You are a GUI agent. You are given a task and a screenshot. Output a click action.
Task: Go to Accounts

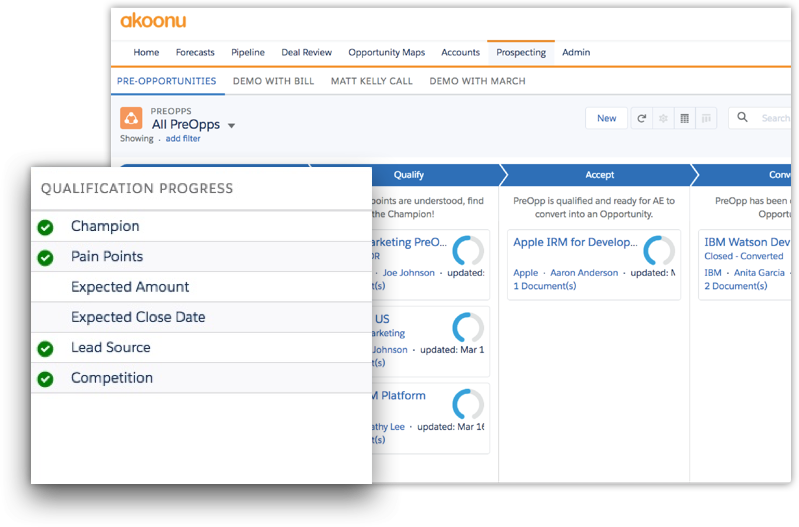(x=461, y=52)
